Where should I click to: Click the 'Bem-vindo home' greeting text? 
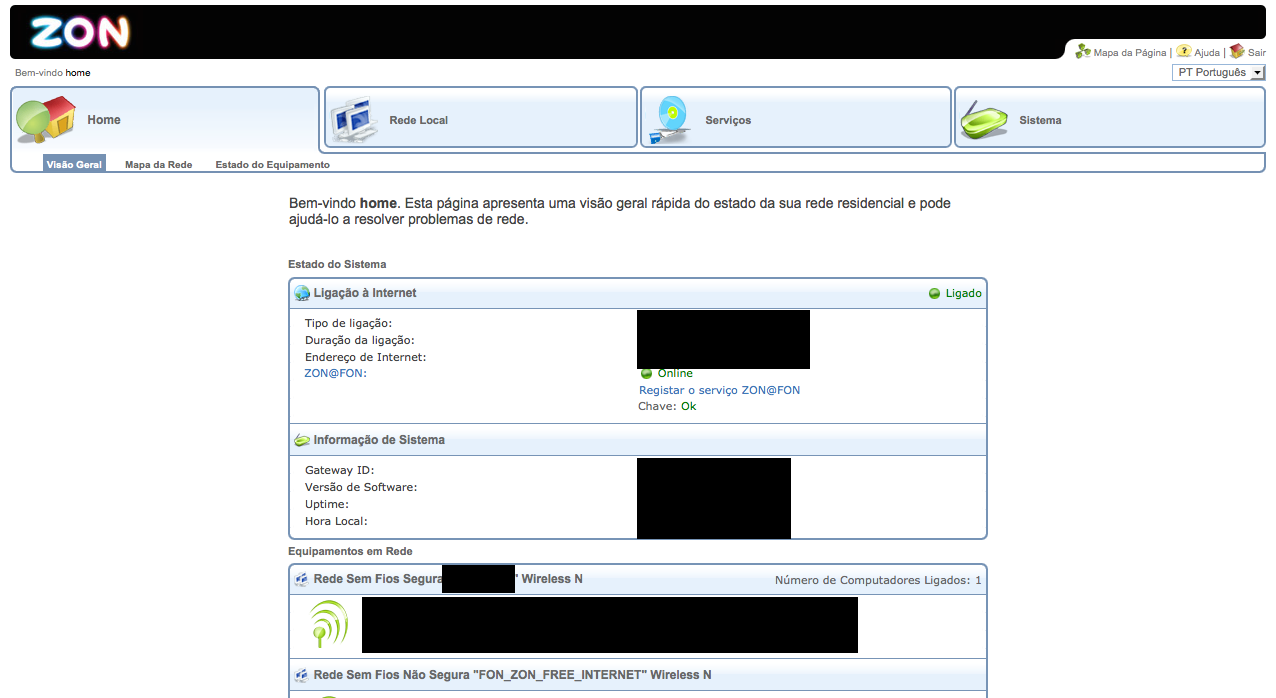point(52,73)
